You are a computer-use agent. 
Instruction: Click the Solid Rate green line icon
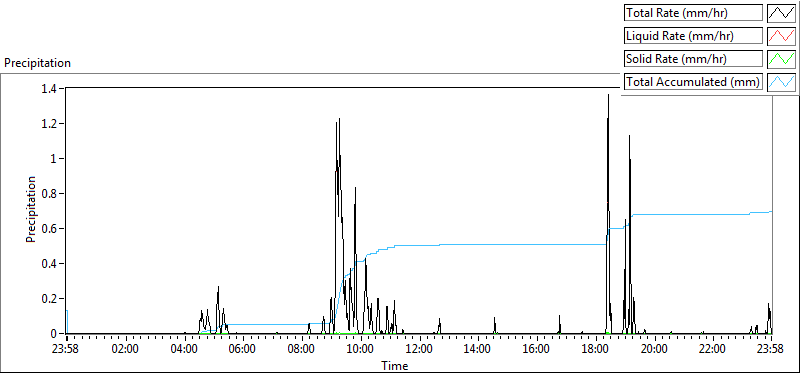pyautogui.click(x=781, y=59)
